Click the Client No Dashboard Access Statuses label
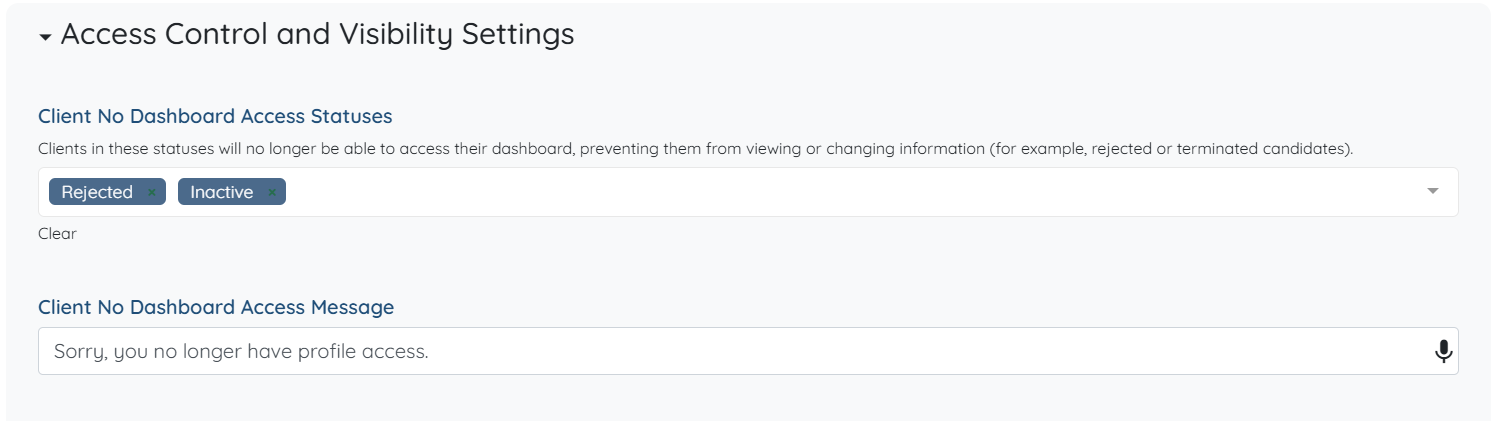 click(x=215, y=116)
